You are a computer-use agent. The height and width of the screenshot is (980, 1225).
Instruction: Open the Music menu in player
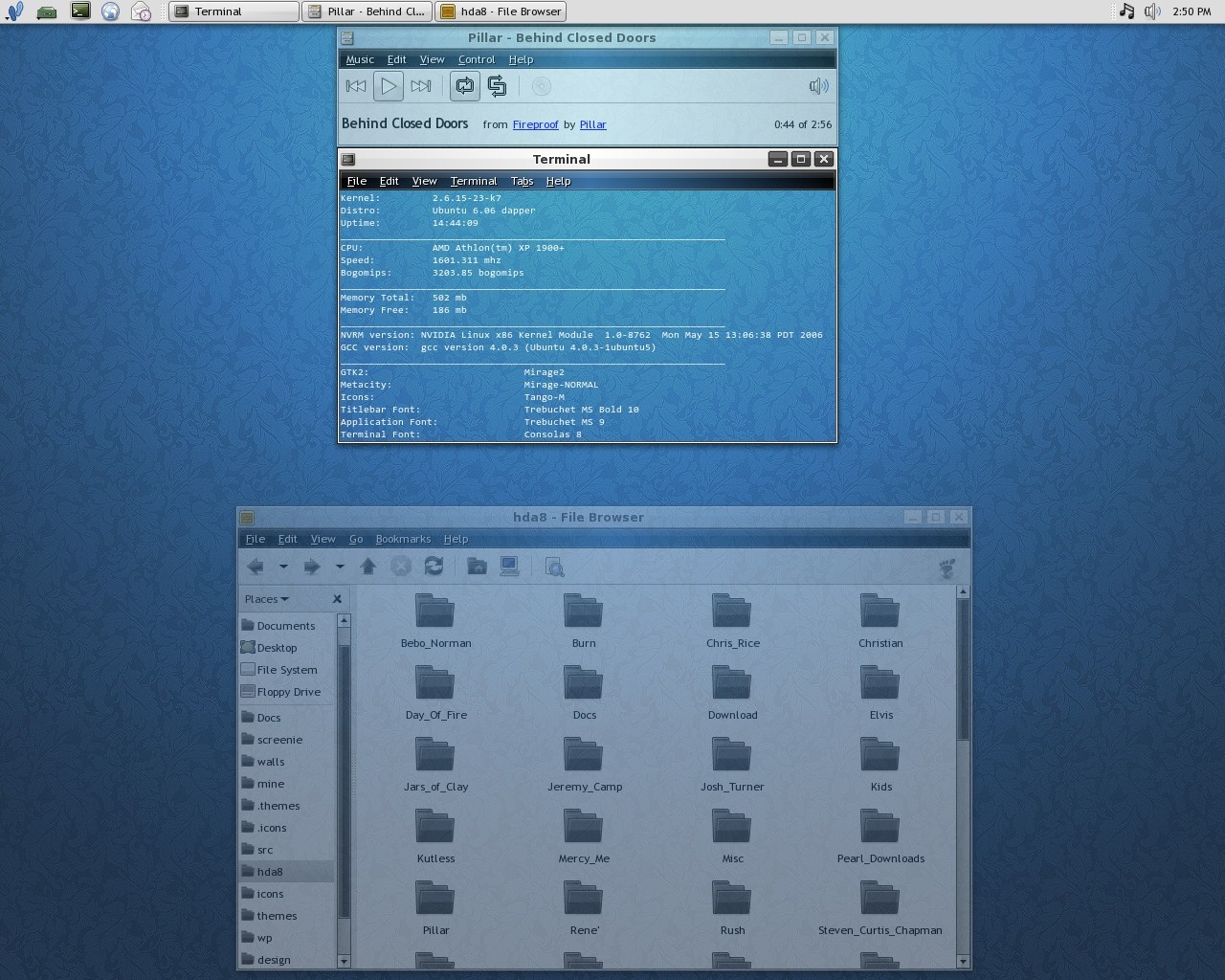point(360,59)
